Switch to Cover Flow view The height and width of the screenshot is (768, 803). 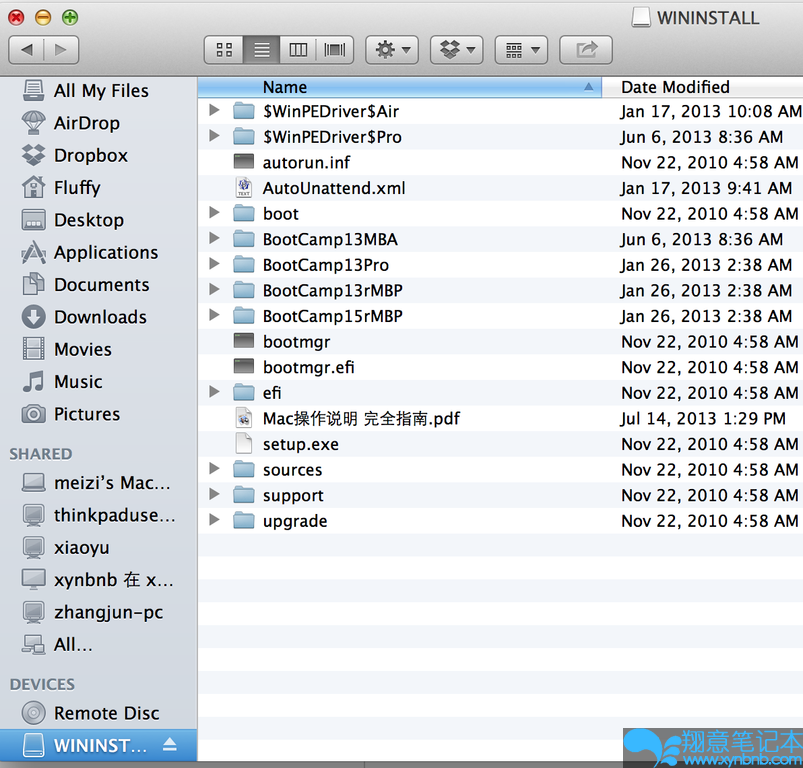335,50
